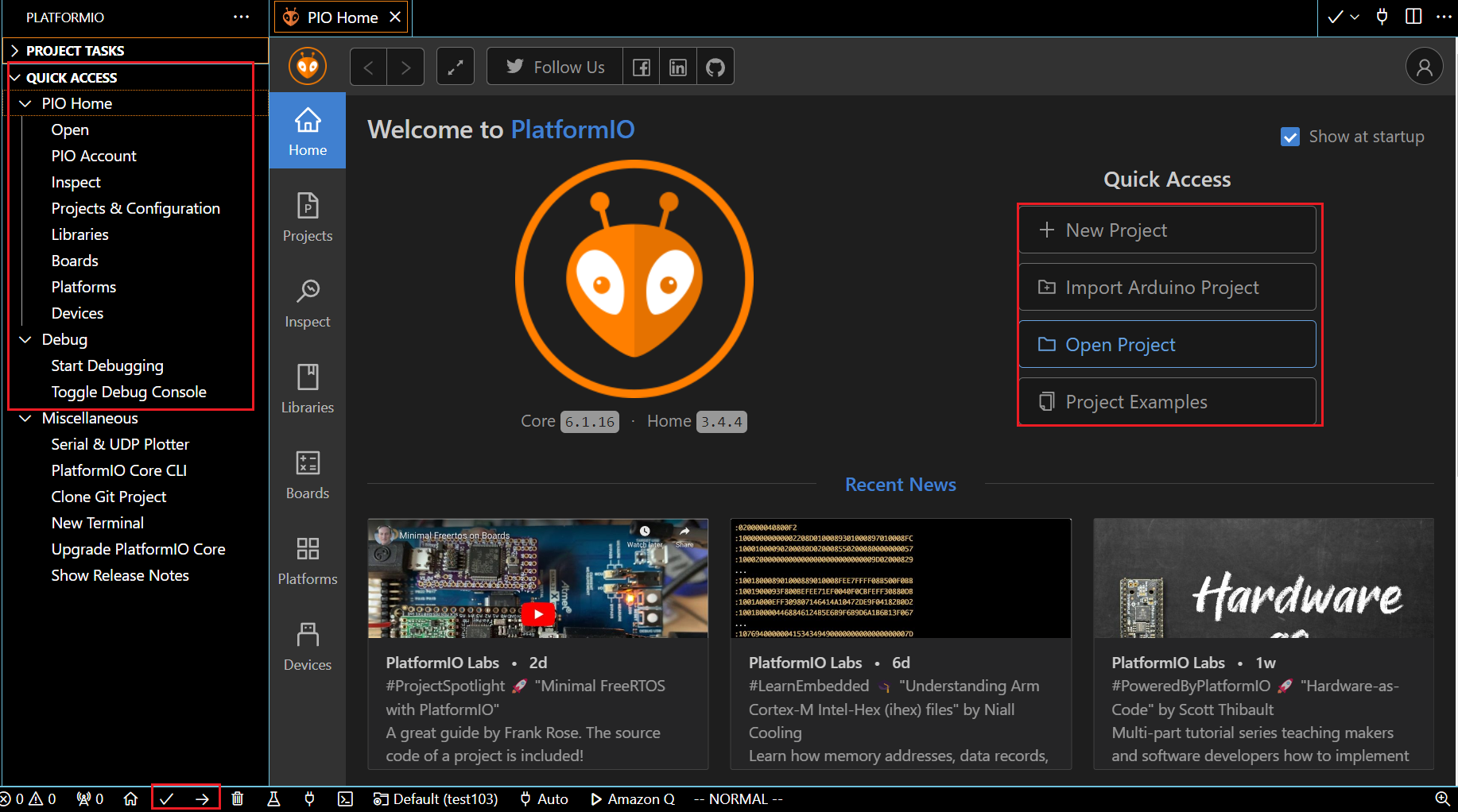Click the New Project button
The height and width of the screenshot is (812, 1458).
pyautogui.click(x=1167, y=230)
